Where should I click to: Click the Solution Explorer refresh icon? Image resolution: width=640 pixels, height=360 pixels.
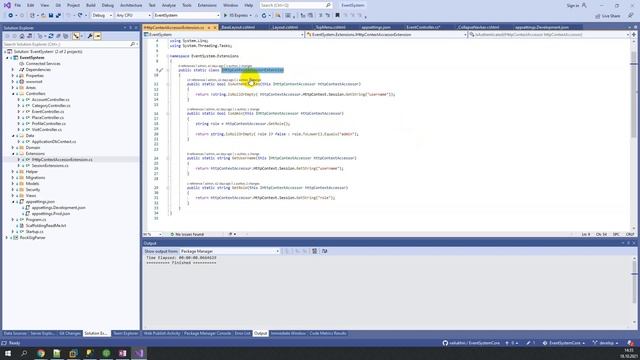point(51,36)
